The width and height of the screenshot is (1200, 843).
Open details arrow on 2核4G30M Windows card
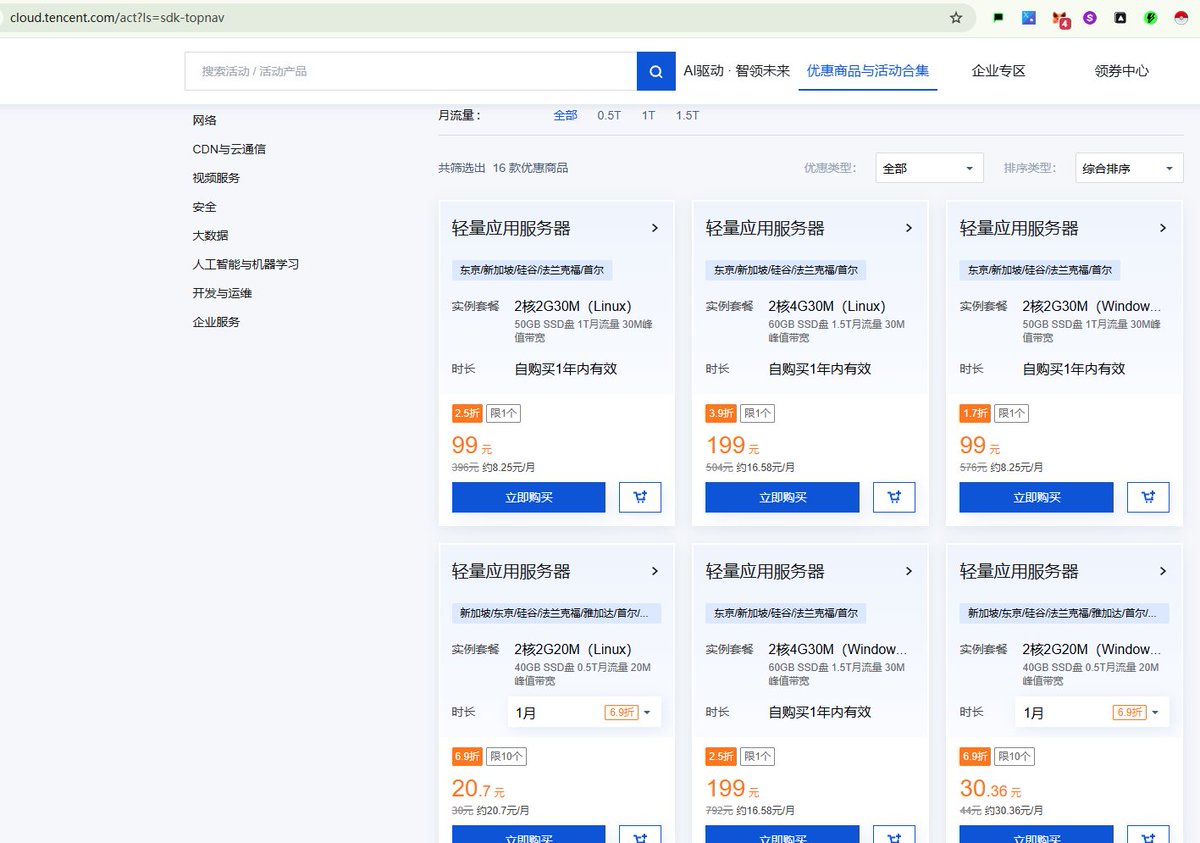coord(909,571)
